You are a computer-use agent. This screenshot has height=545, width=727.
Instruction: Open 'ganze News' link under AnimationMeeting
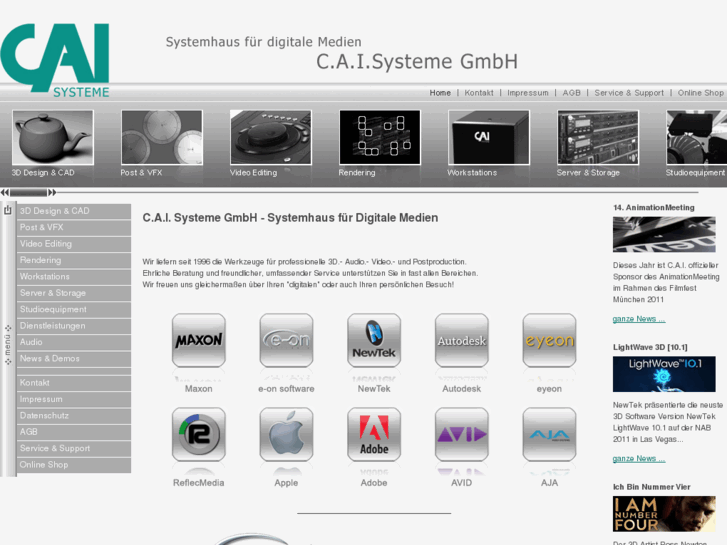click(x=638, y=319)
